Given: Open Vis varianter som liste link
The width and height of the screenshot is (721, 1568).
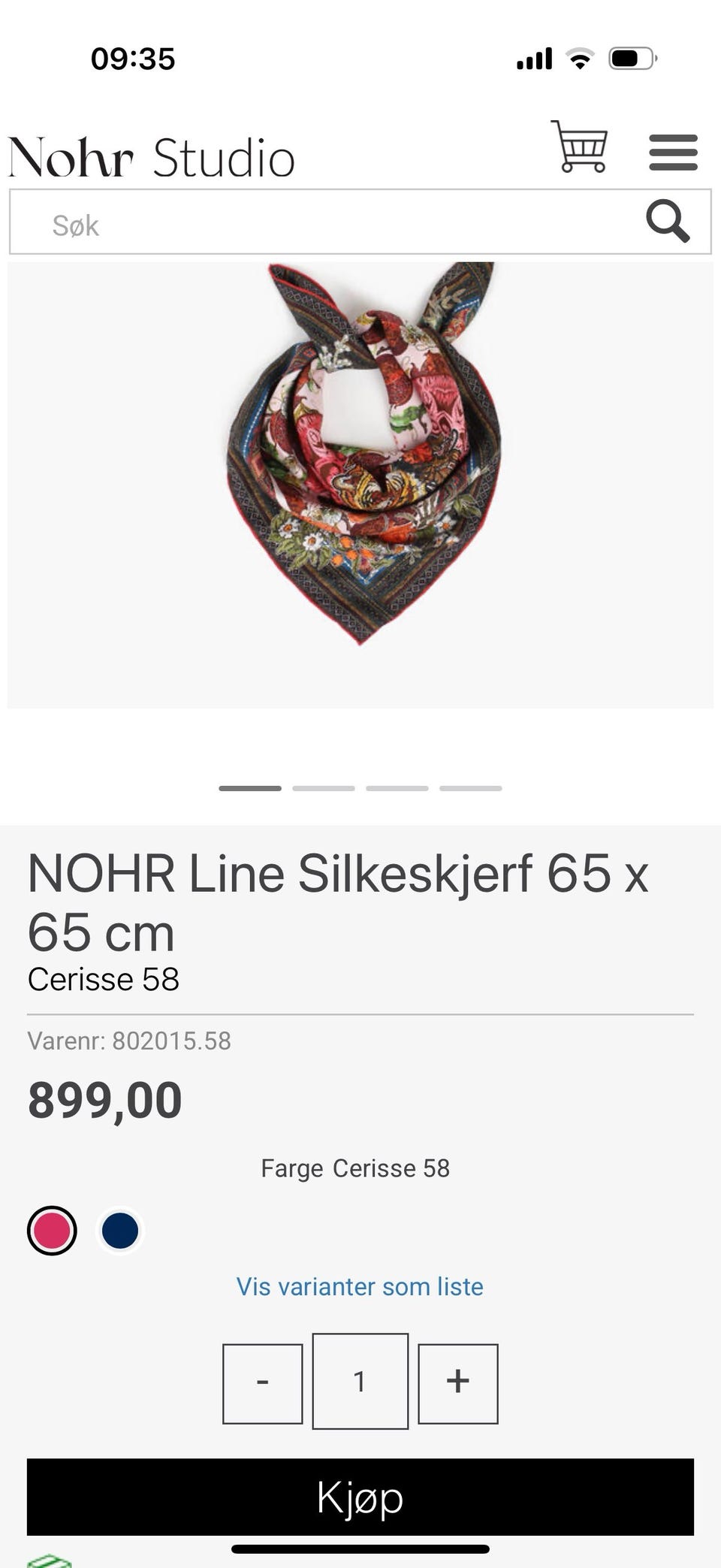Looking at the screenshot, I should [x=360, y=1286].
